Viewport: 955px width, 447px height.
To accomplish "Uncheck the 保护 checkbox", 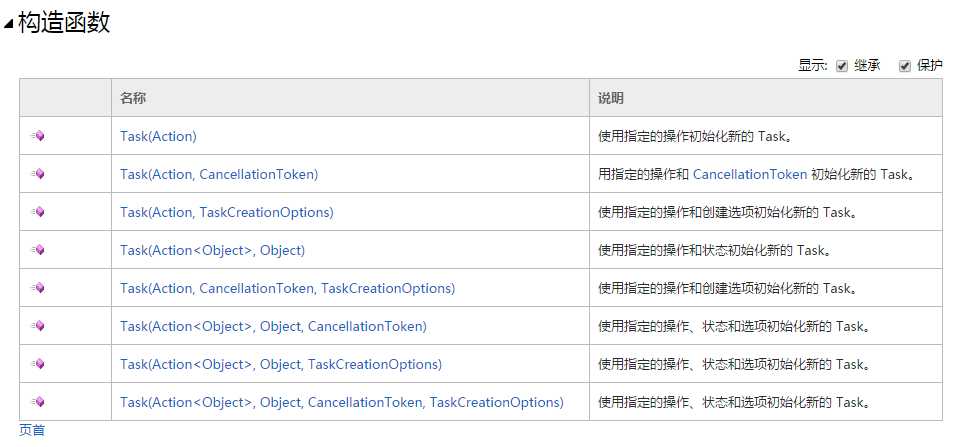I will [x=905, y=66].
